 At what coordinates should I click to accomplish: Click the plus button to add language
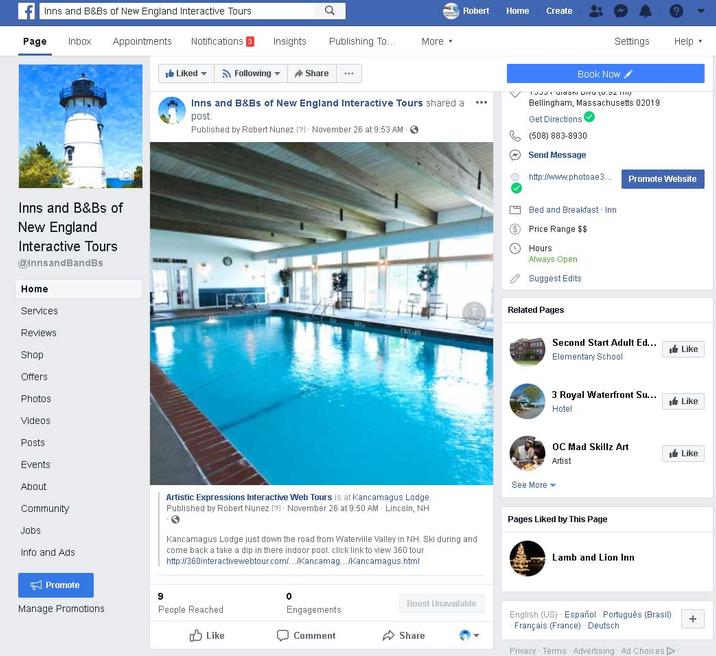click(x=692, y=619)
